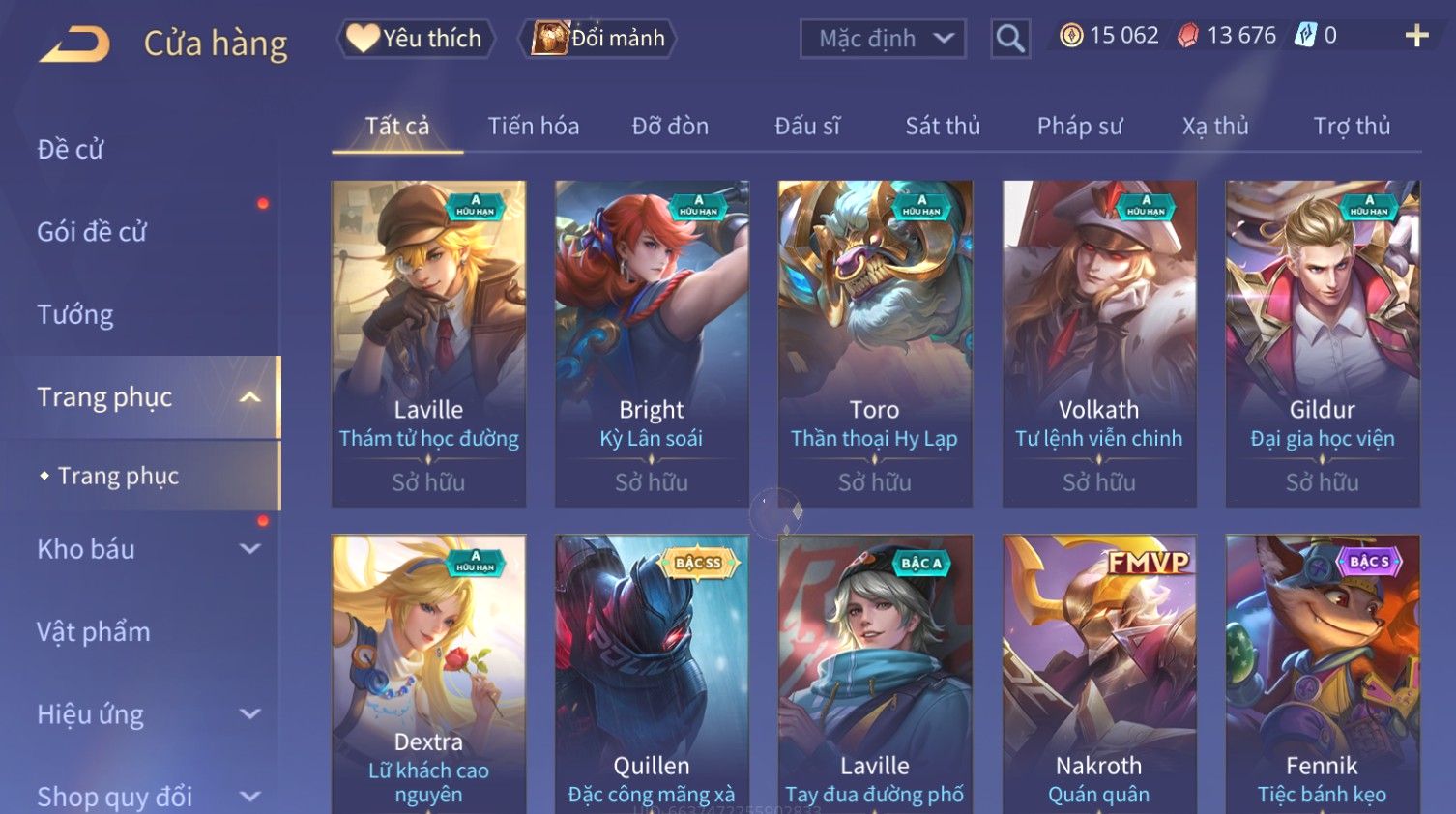Open the Mặc định sort dropdown
The width and height of the screenshot is (1456, 814).
point(883,39)
